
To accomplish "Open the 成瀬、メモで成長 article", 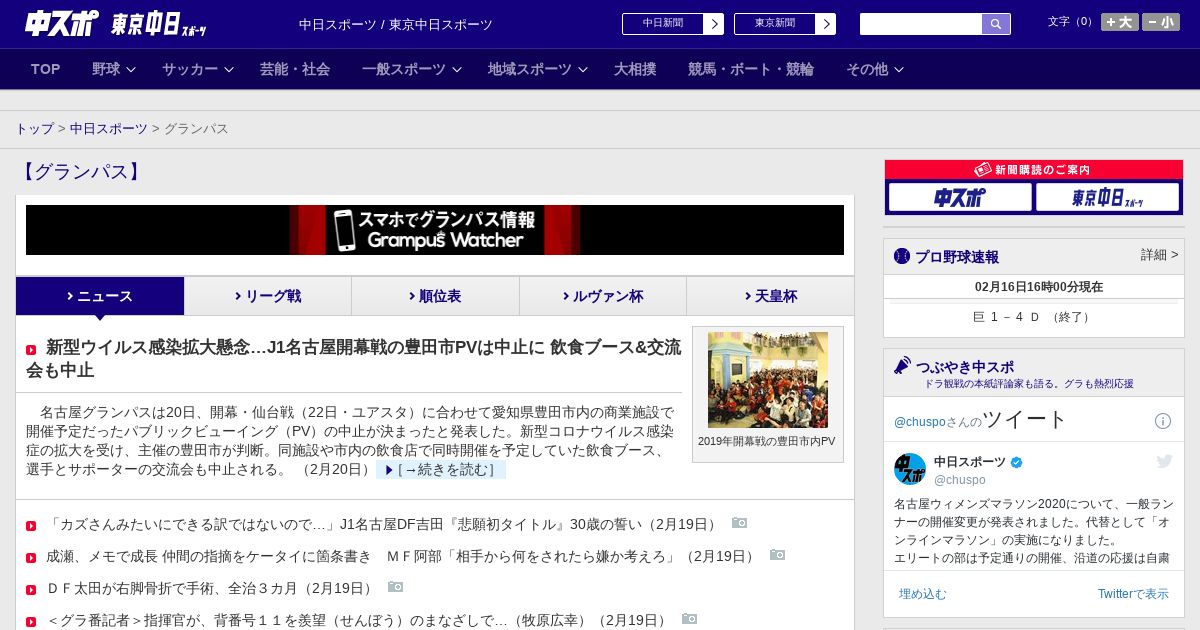I will click(x=402, y=556).
